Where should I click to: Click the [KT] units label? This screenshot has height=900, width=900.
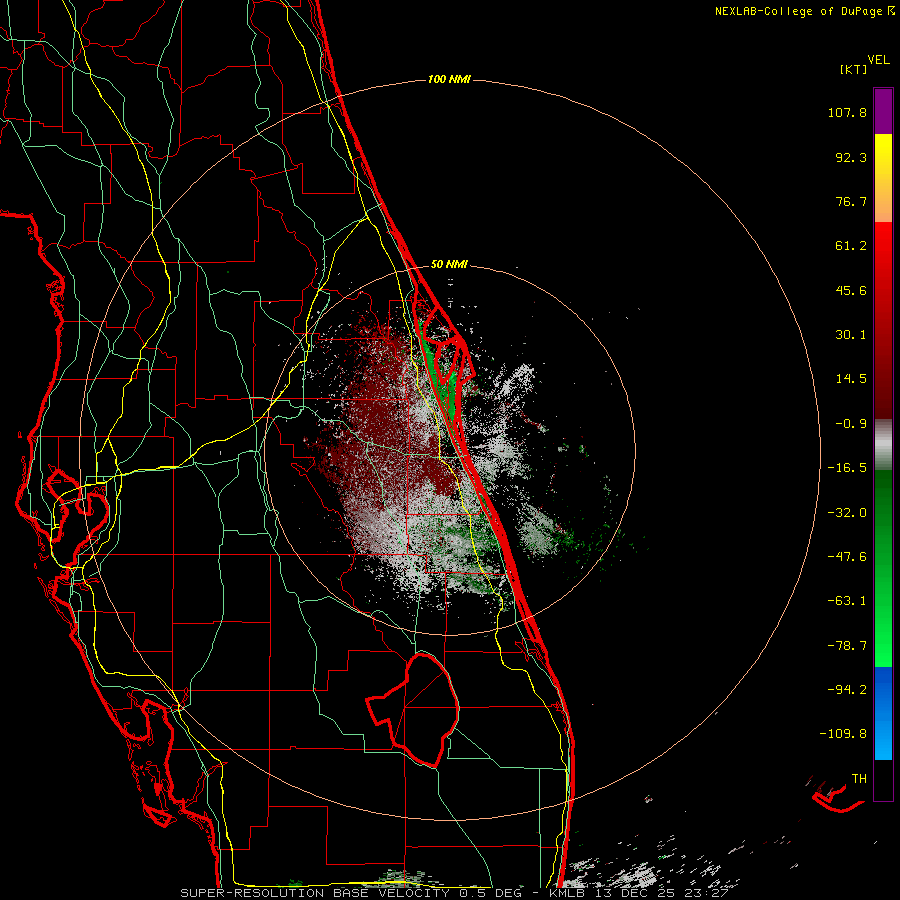click(854, 69)
